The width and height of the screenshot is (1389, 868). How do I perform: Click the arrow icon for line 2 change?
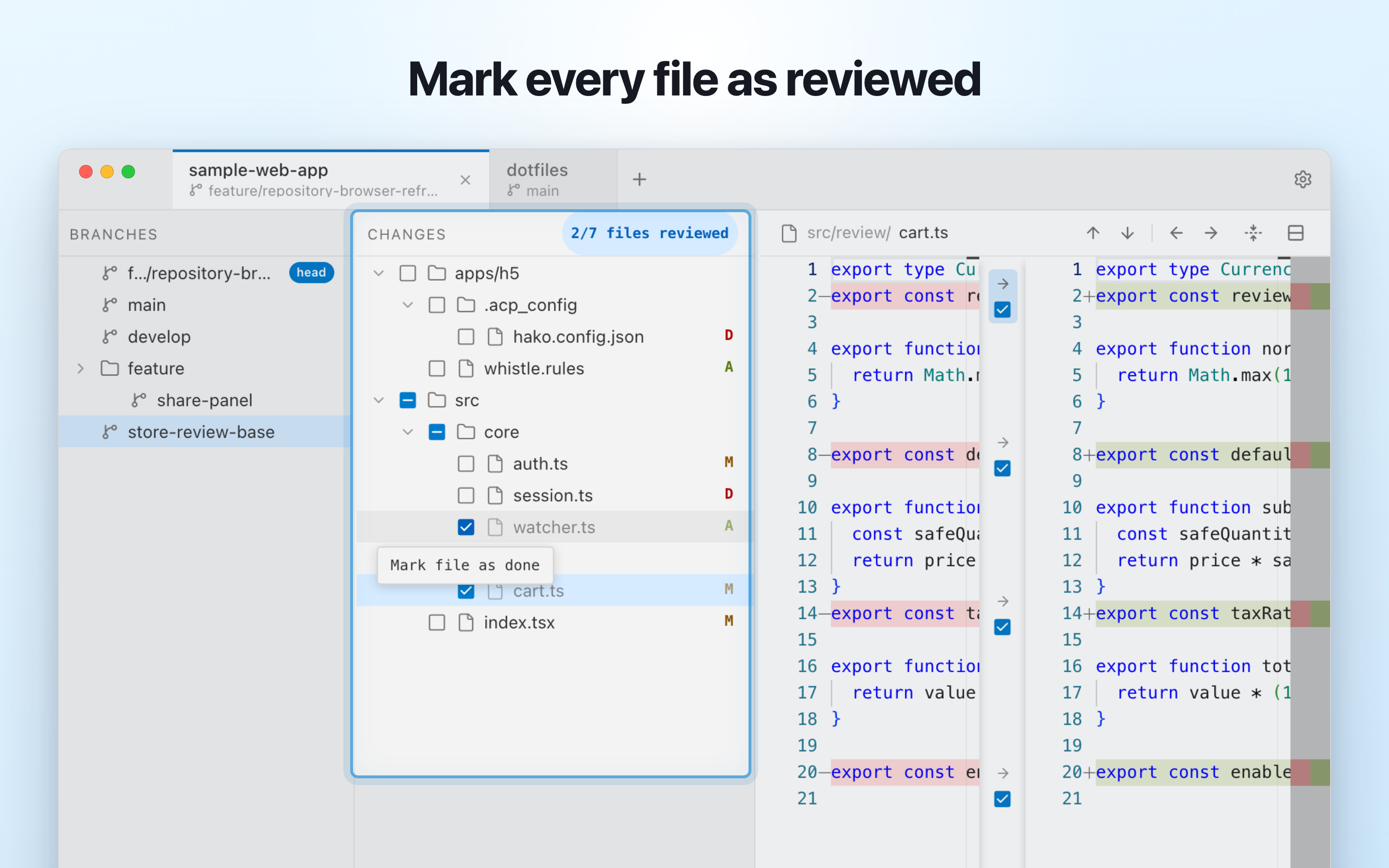[1003, 284]
